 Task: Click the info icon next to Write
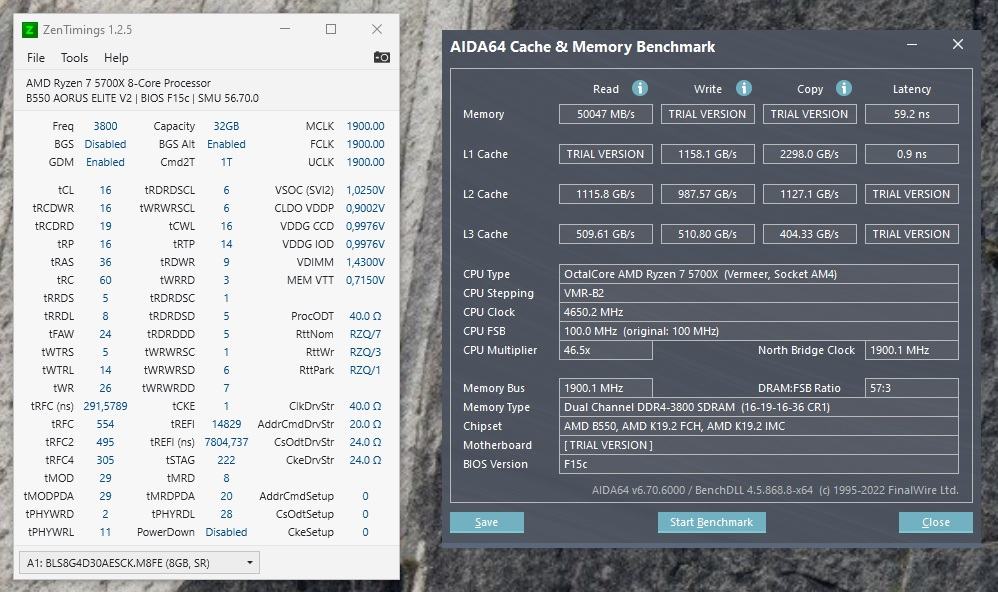(x=743, y=88)
